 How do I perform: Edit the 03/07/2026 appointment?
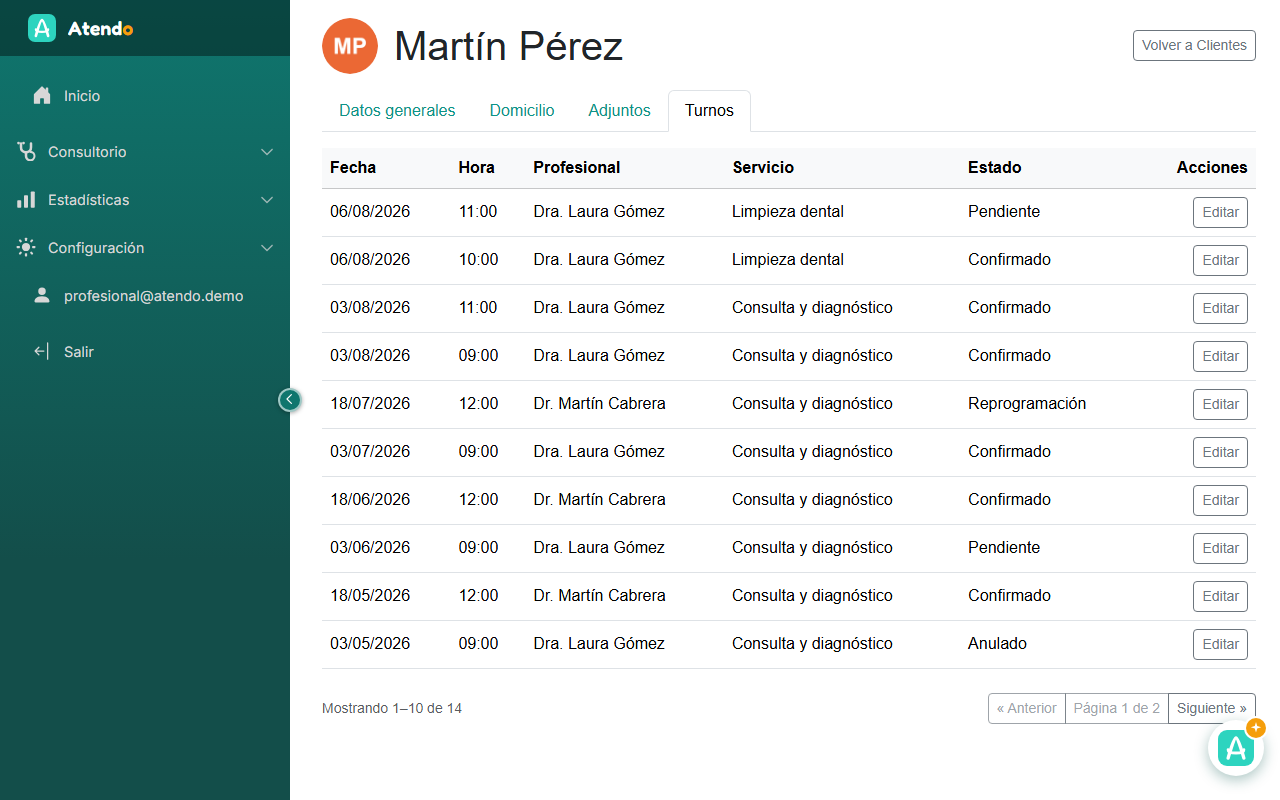[x=1220, y=452]
